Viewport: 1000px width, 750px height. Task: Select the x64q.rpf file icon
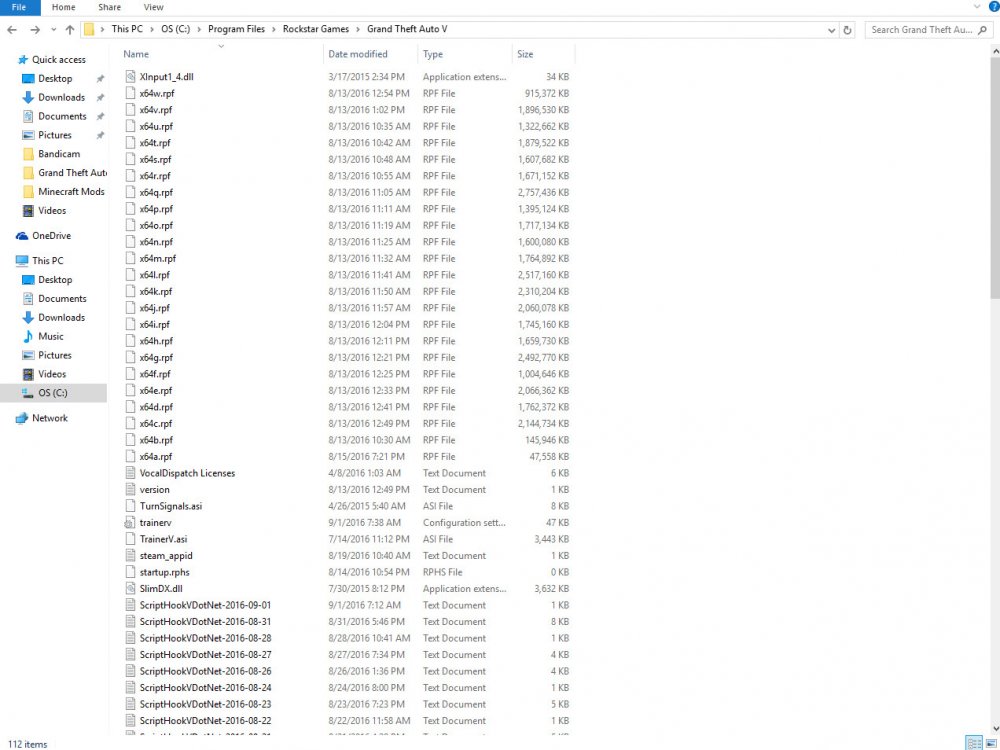130,193
